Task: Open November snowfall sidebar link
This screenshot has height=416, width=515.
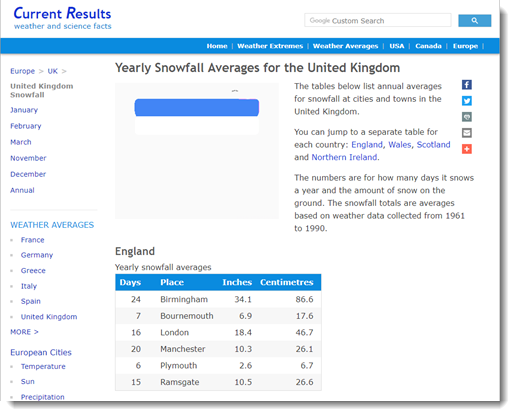Action: point(28,158)
